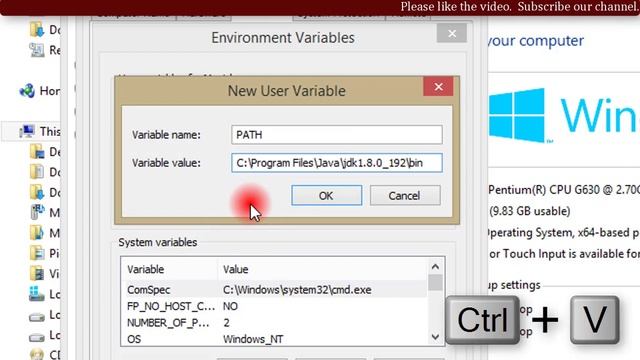Click C:\Windows\system32\cmd.exe value cell
The image size is (640, 360).
[297, 290]
